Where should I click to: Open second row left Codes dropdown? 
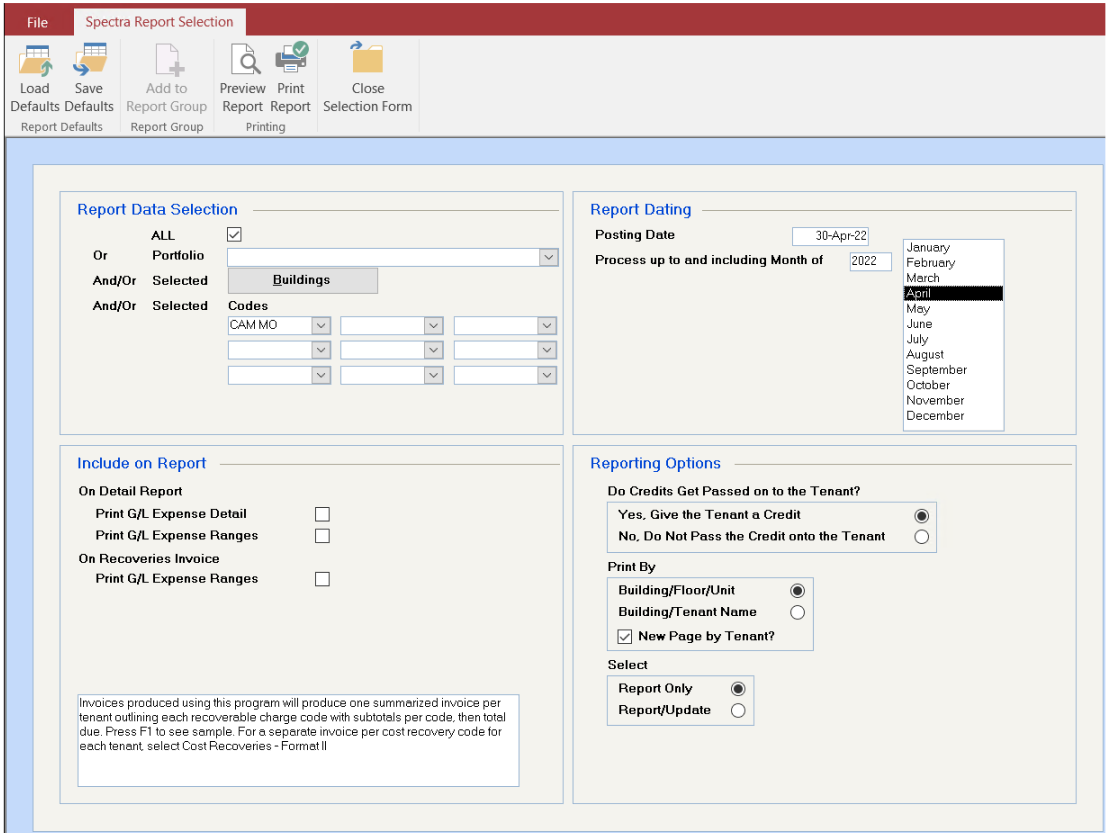tap(321, 350)
